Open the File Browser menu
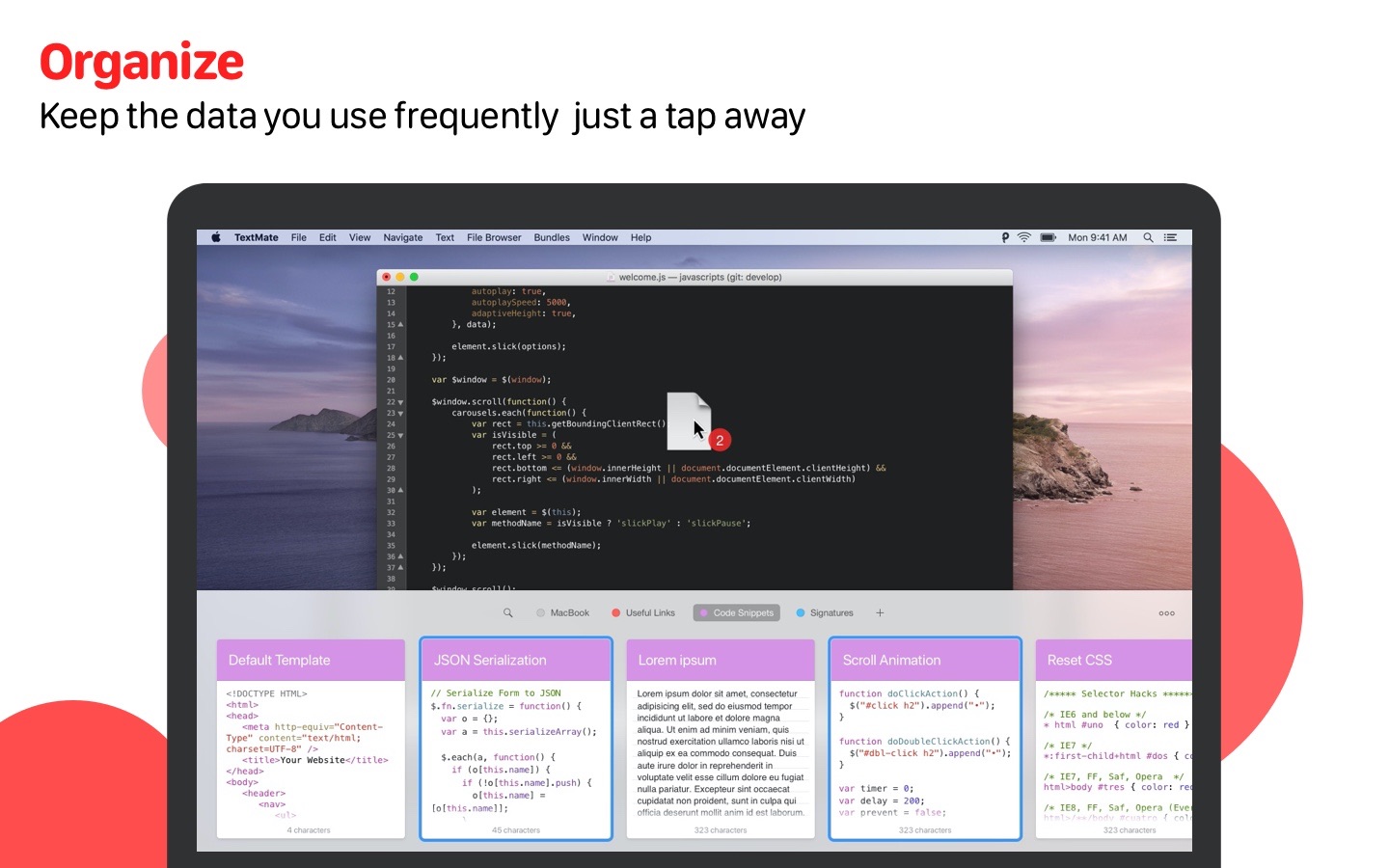1389x868 pixels. tap(494, 237)
